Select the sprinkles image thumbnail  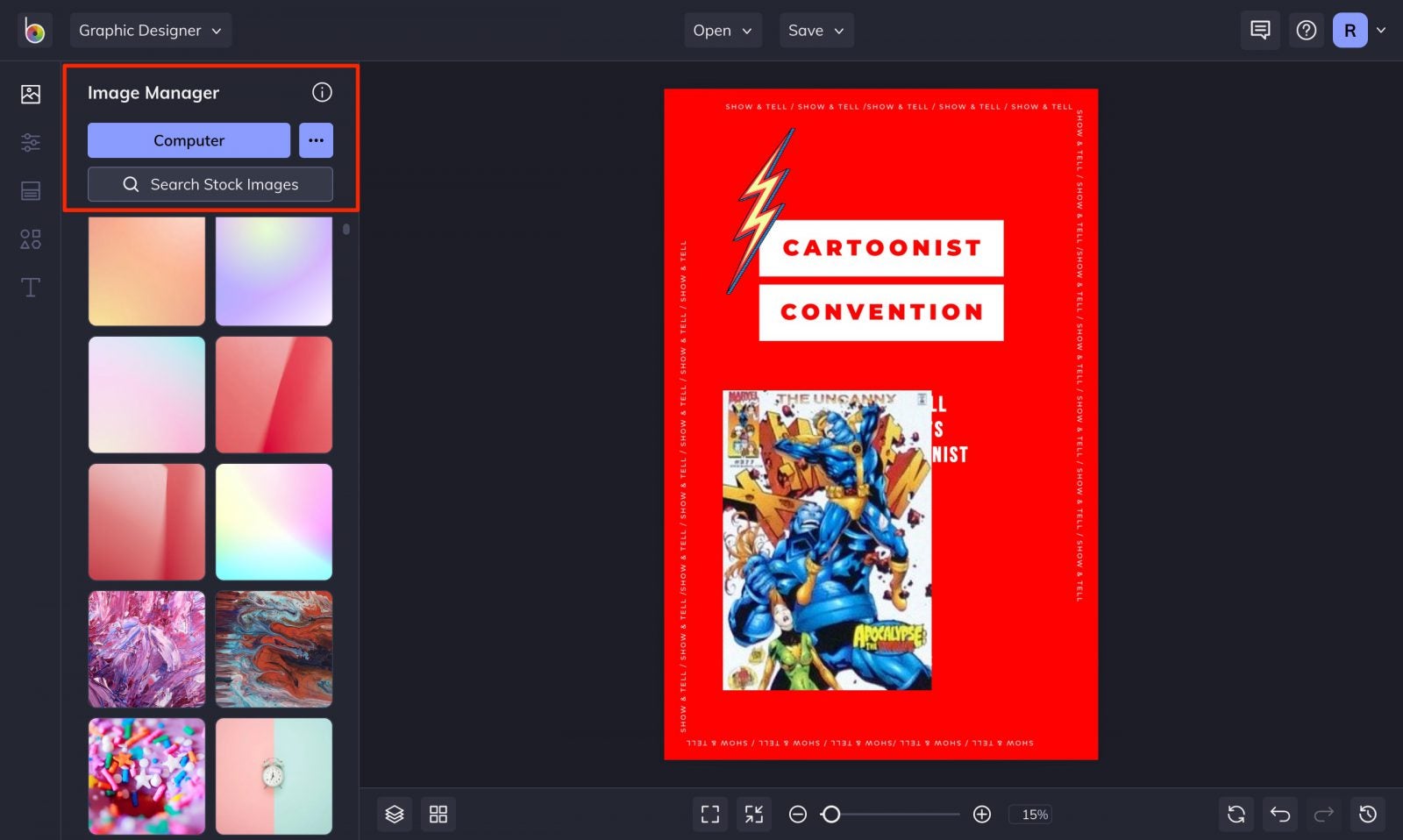[146, 776]
